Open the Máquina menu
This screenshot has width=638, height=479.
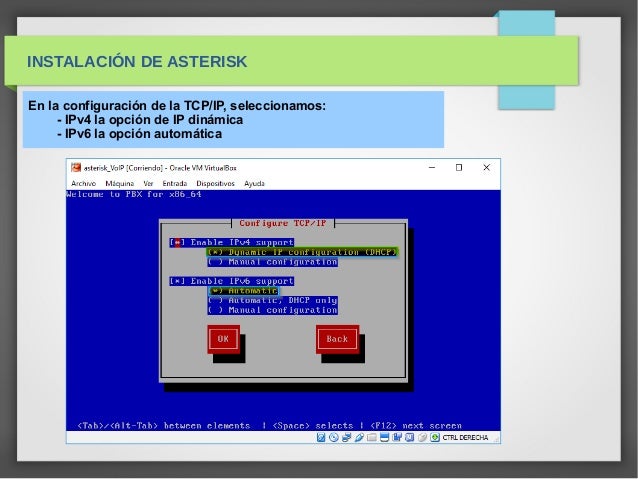pyautogui.click(x=120, y=184)
